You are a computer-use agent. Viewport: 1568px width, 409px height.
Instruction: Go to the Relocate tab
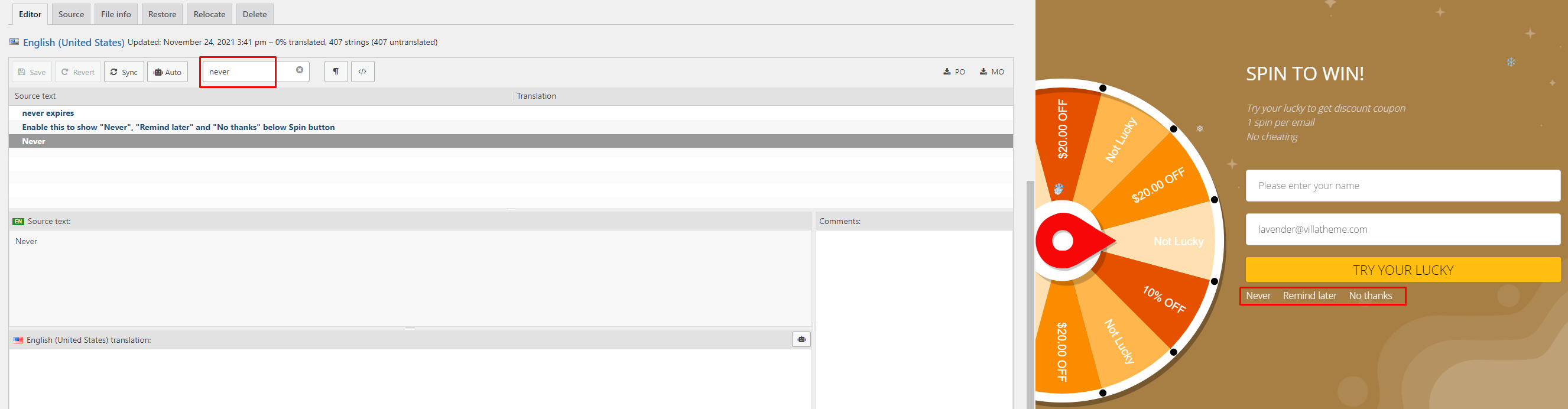[x=209, y=14]
